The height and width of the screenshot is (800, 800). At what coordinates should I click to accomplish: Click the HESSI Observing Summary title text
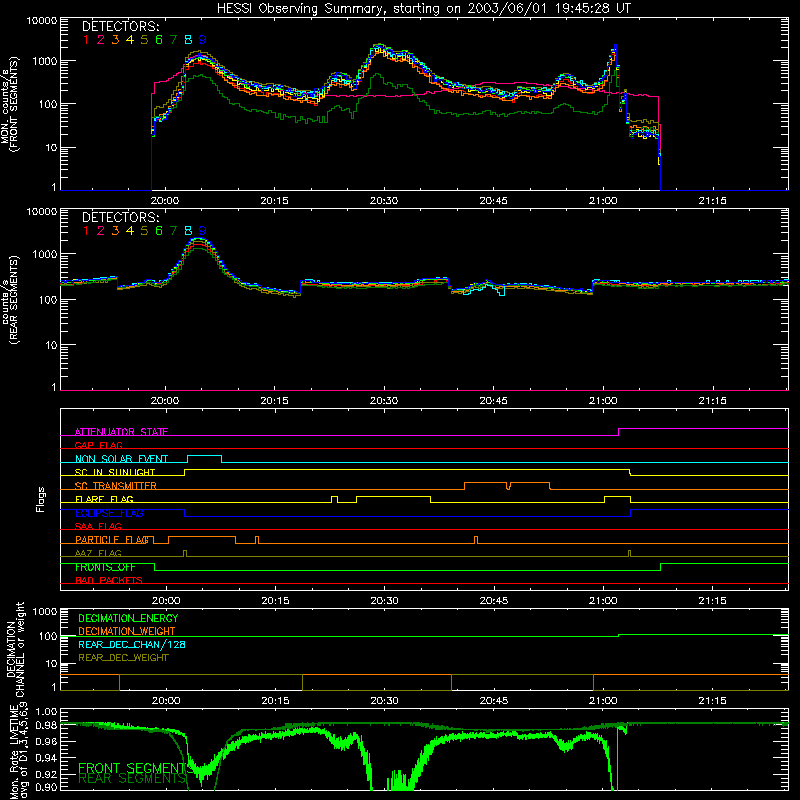tap(423, 8)
